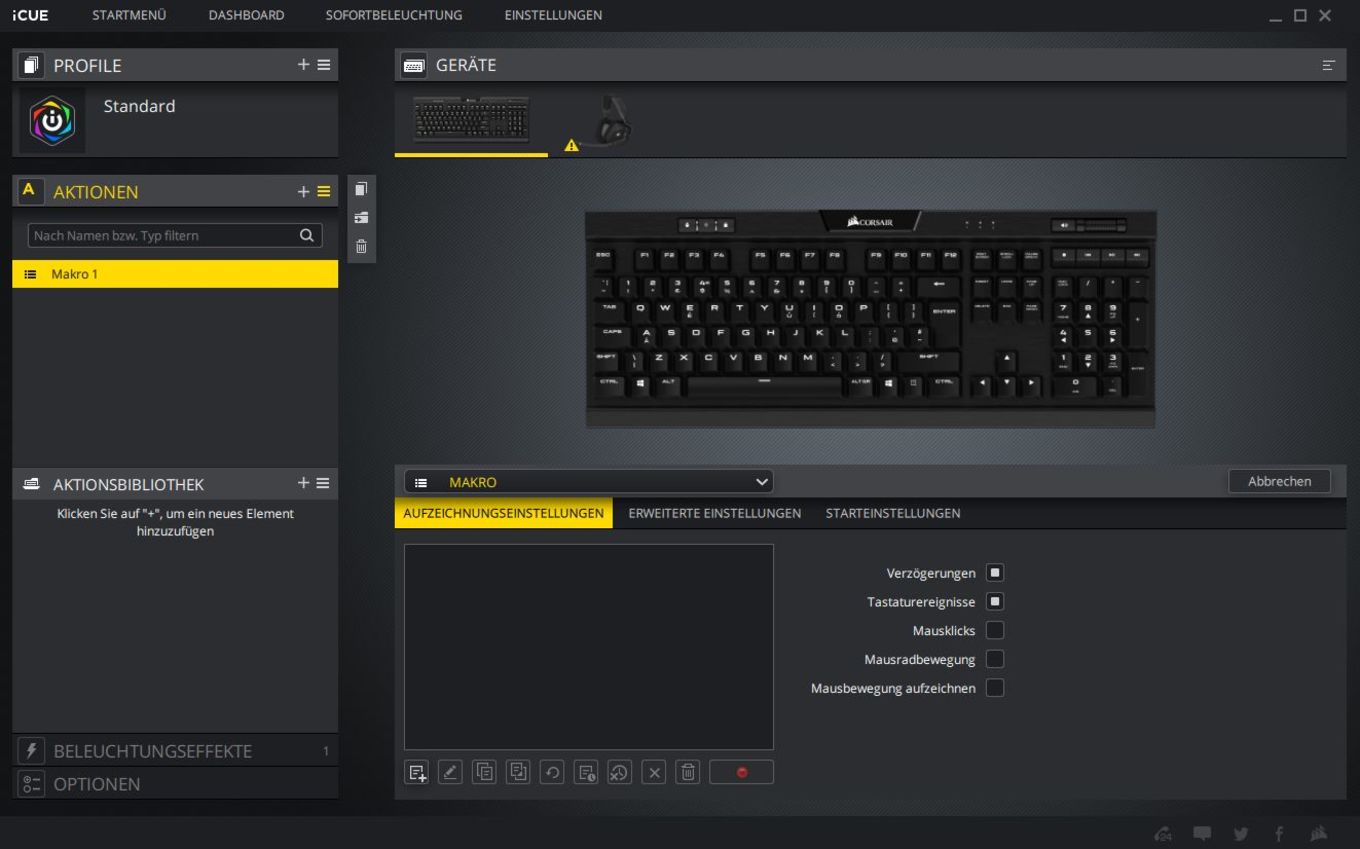Click the copy action icon beside Aktionen
The height and width of the screenshot is (849, 1360).
pyautogui.click(x=361, y=189)
